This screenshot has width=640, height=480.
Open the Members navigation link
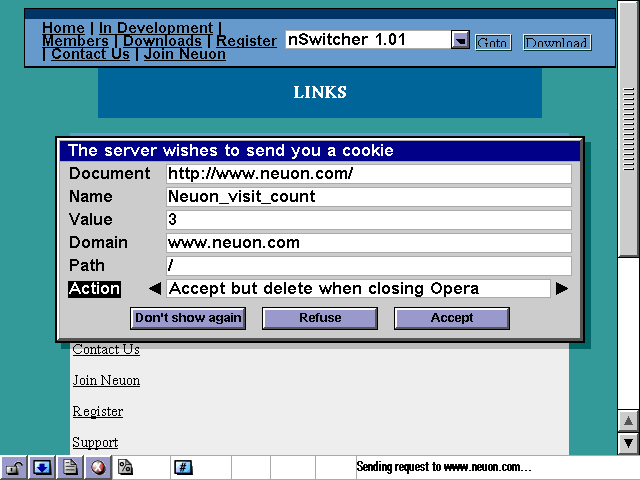coord(76,41)
